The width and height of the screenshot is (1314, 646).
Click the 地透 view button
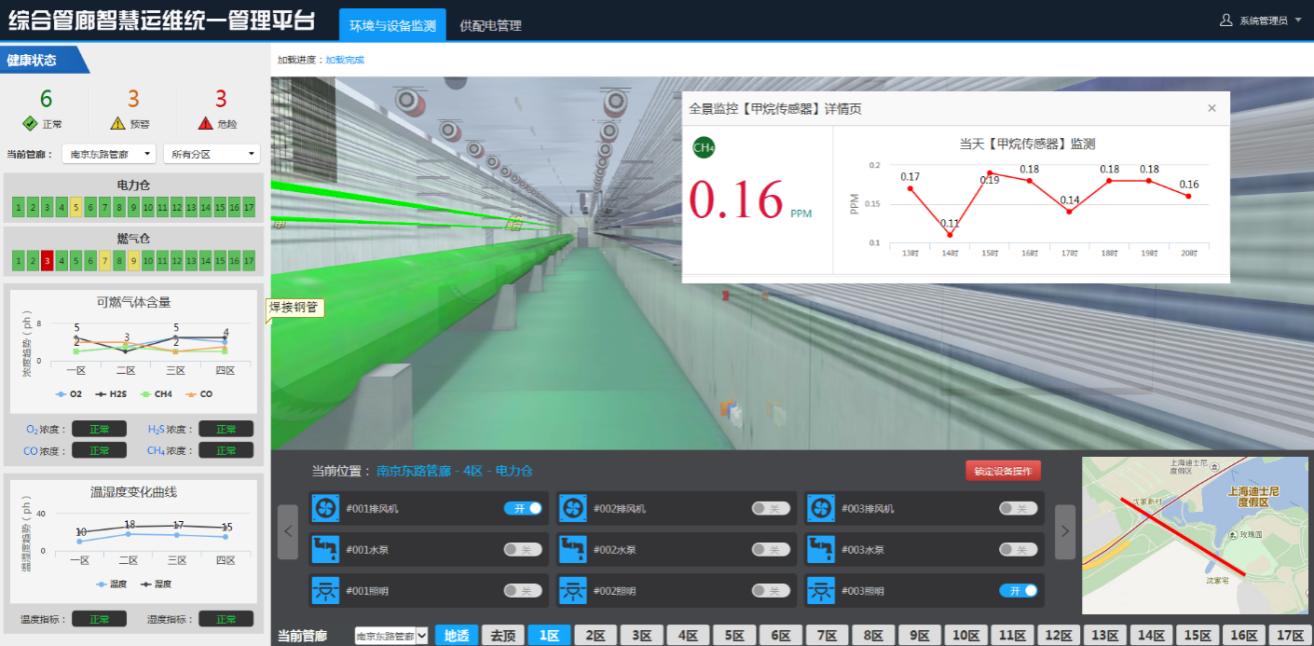tap(456, 636)
